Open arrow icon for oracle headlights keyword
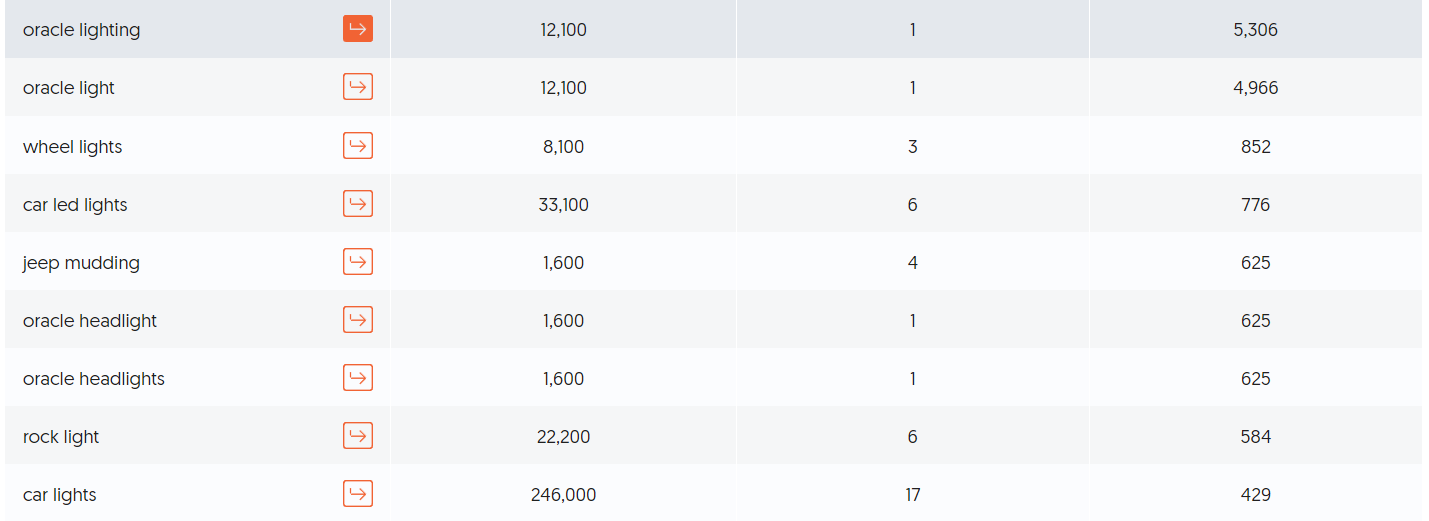1429x521 pixels. click(x=358, y=378)
